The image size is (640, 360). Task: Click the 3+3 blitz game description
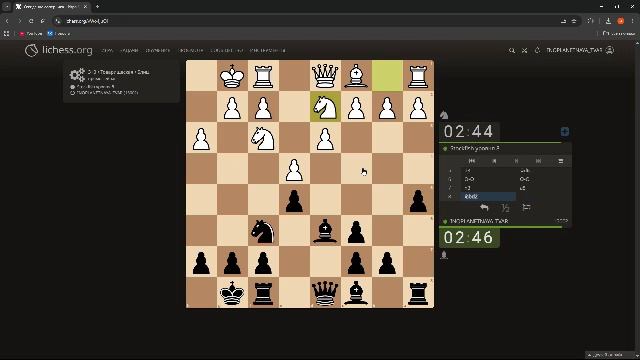click(119, 72)
